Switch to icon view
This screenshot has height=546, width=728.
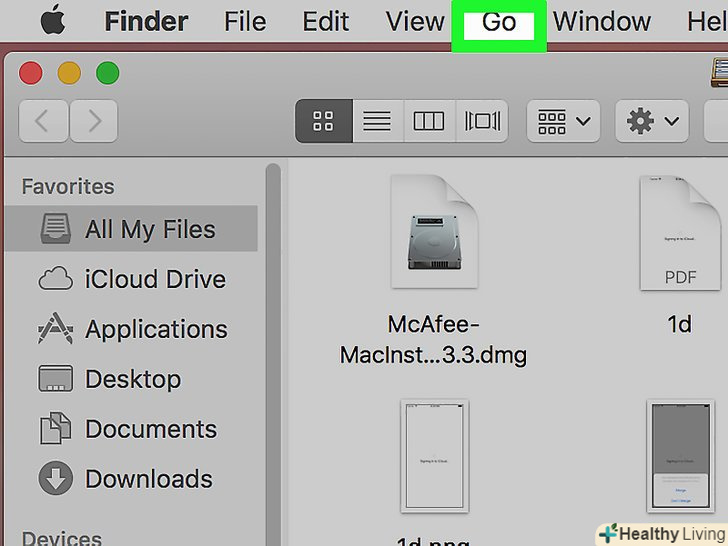click(324, 121)
